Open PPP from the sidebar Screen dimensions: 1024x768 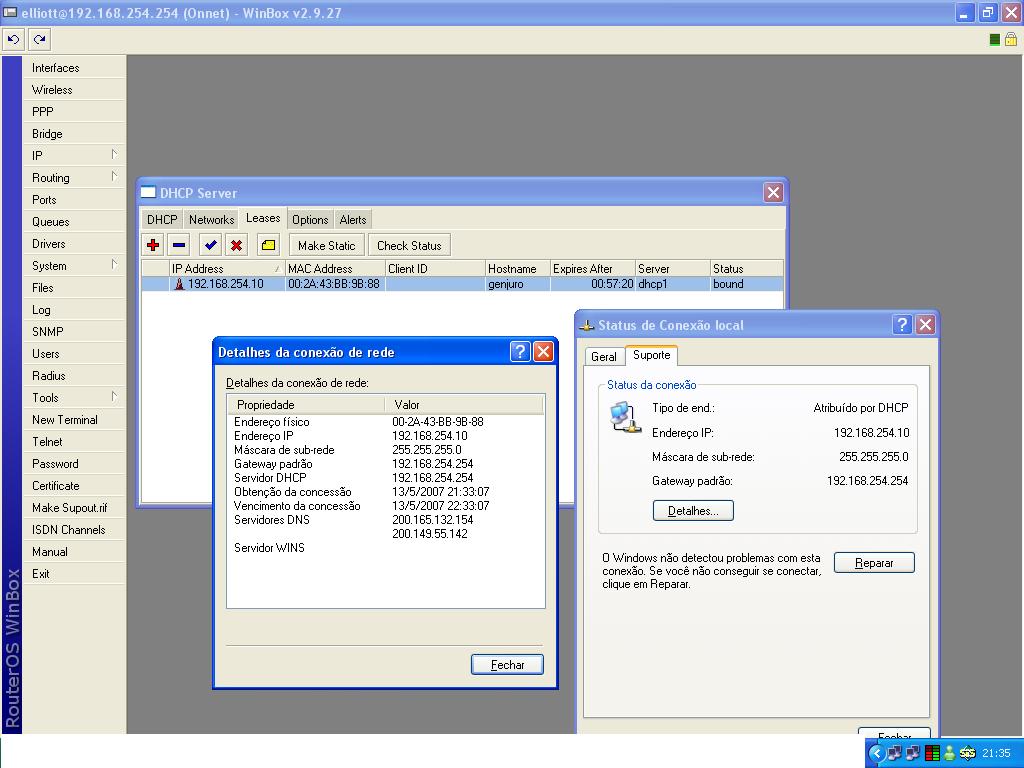(x=73, y=112)
